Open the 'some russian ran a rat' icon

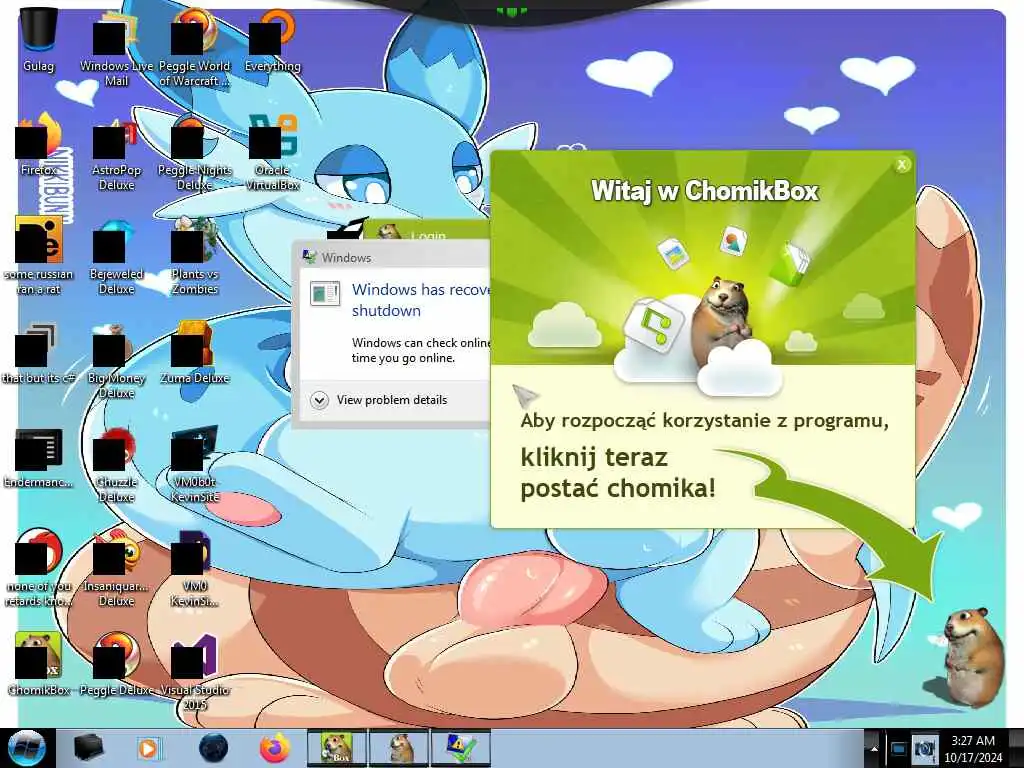pos(39,256)
